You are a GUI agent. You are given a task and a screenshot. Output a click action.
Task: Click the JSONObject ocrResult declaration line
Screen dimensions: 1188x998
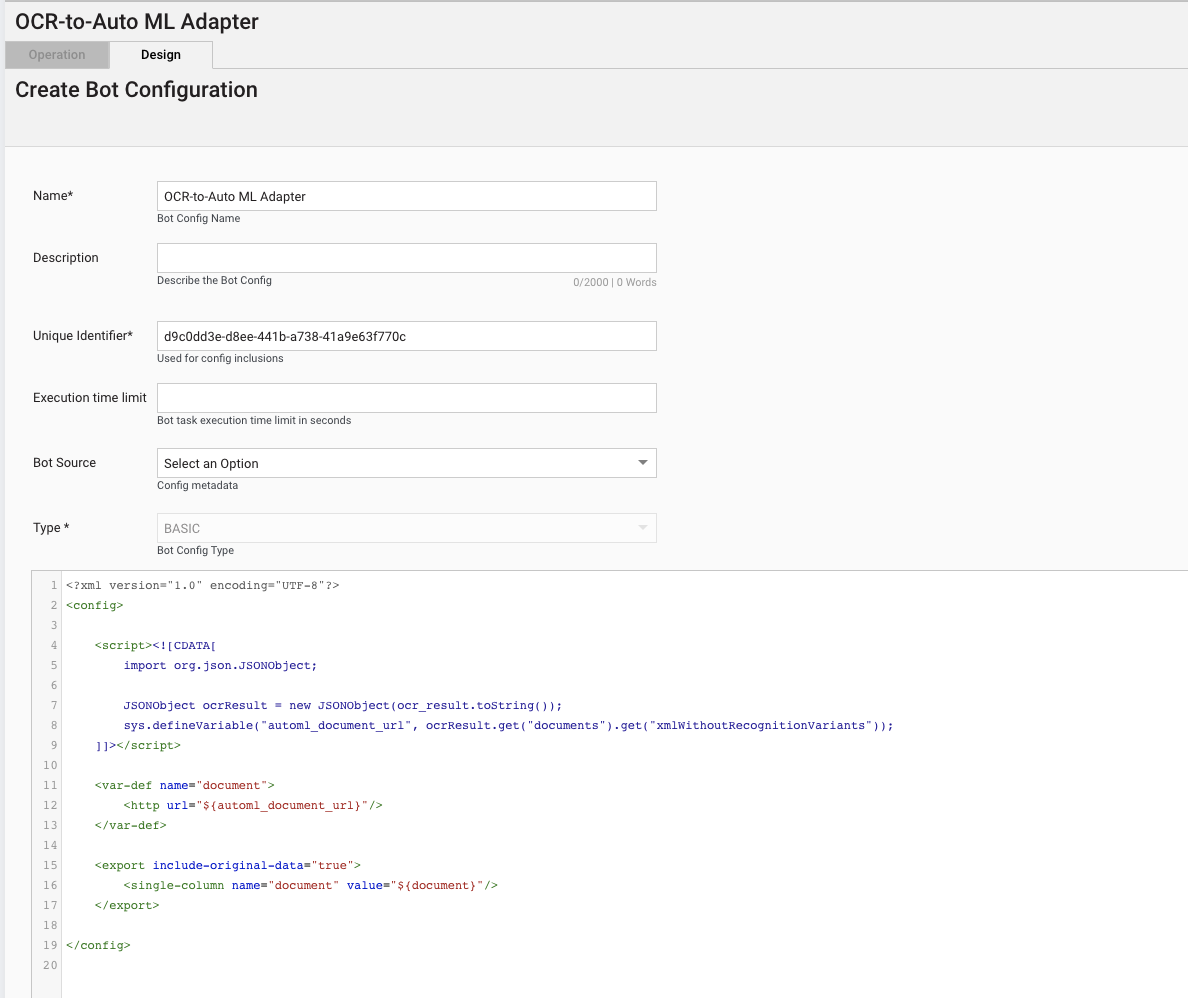pos(342,705)
